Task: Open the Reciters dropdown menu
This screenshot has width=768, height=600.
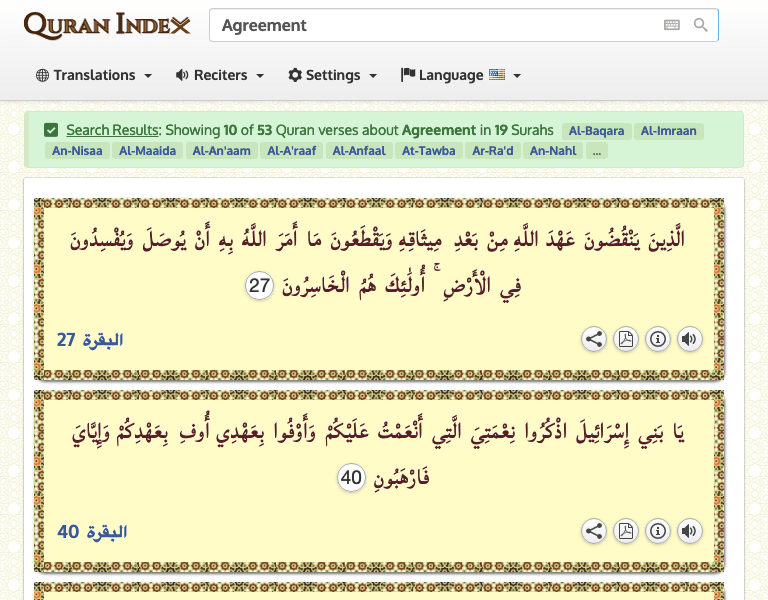Action: [220, 75]
